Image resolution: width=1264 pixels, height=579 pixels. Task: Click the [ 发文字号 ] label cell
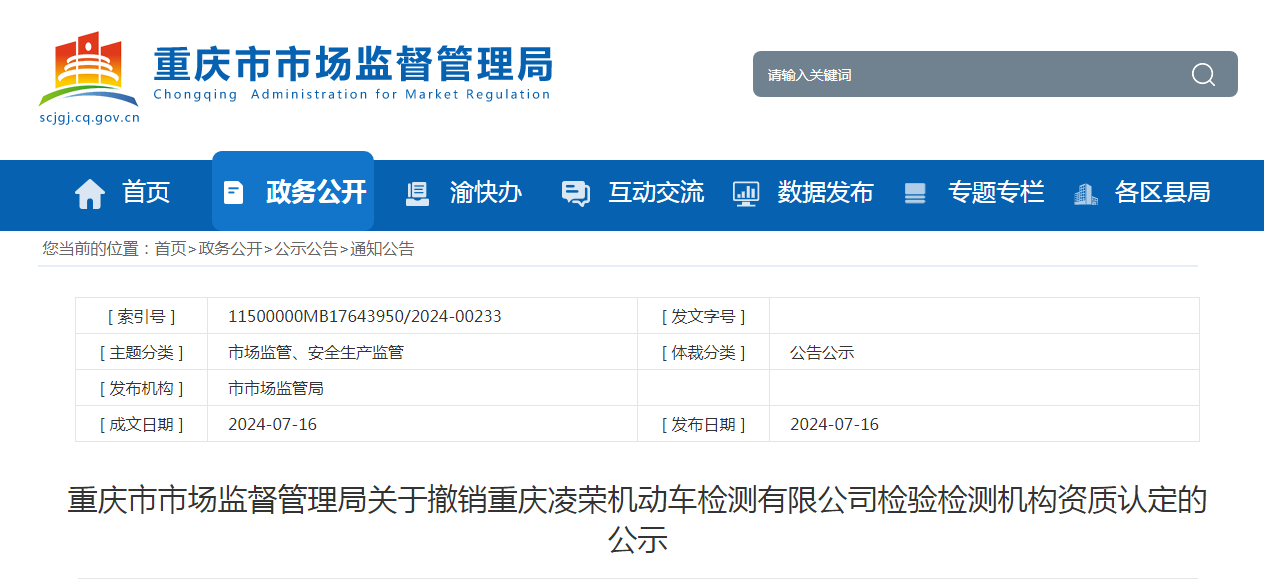[703, 316]
